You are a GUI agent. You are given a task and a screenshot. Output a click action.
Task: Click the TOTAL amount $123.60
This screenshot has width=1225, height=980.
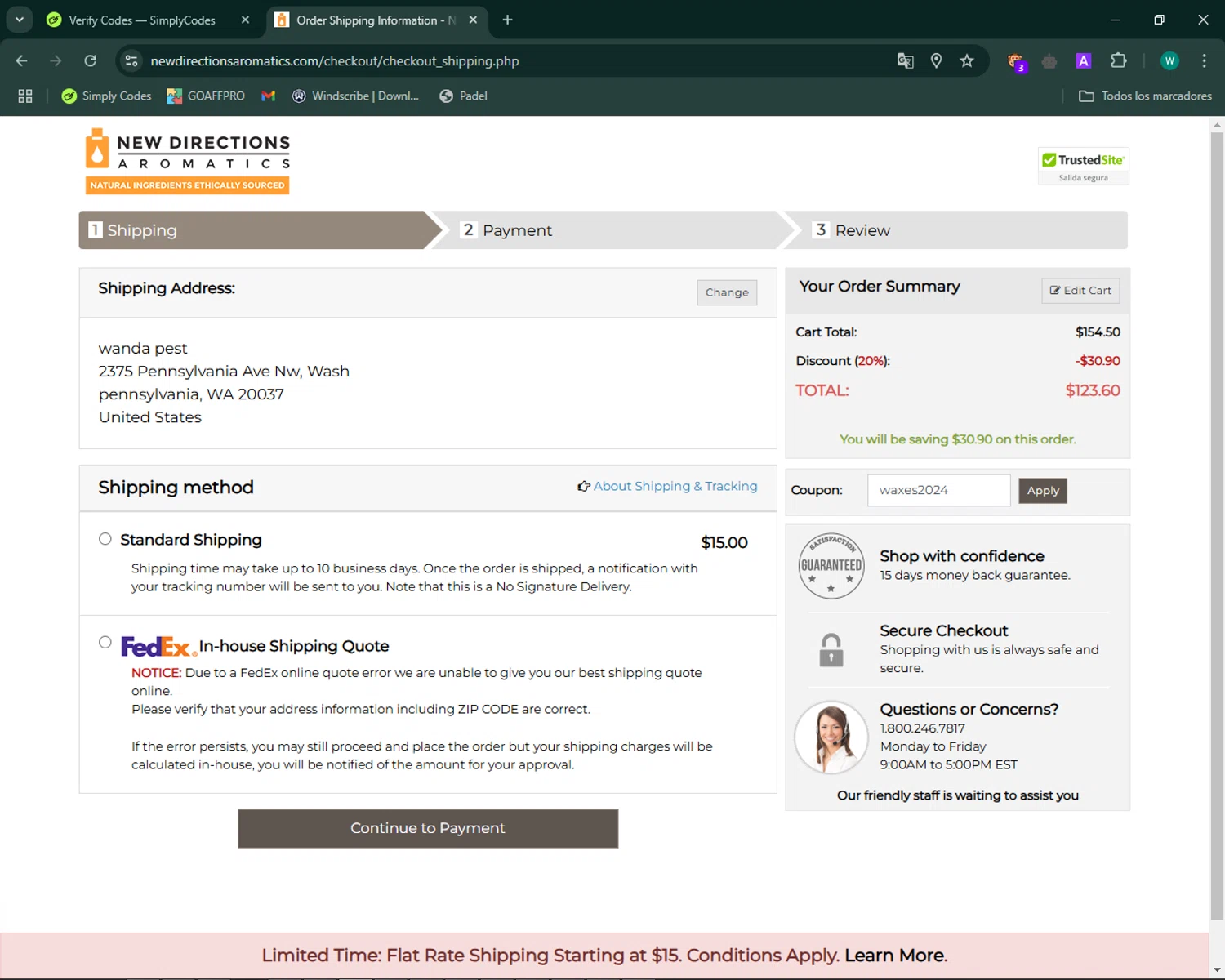pos(1093,390)
